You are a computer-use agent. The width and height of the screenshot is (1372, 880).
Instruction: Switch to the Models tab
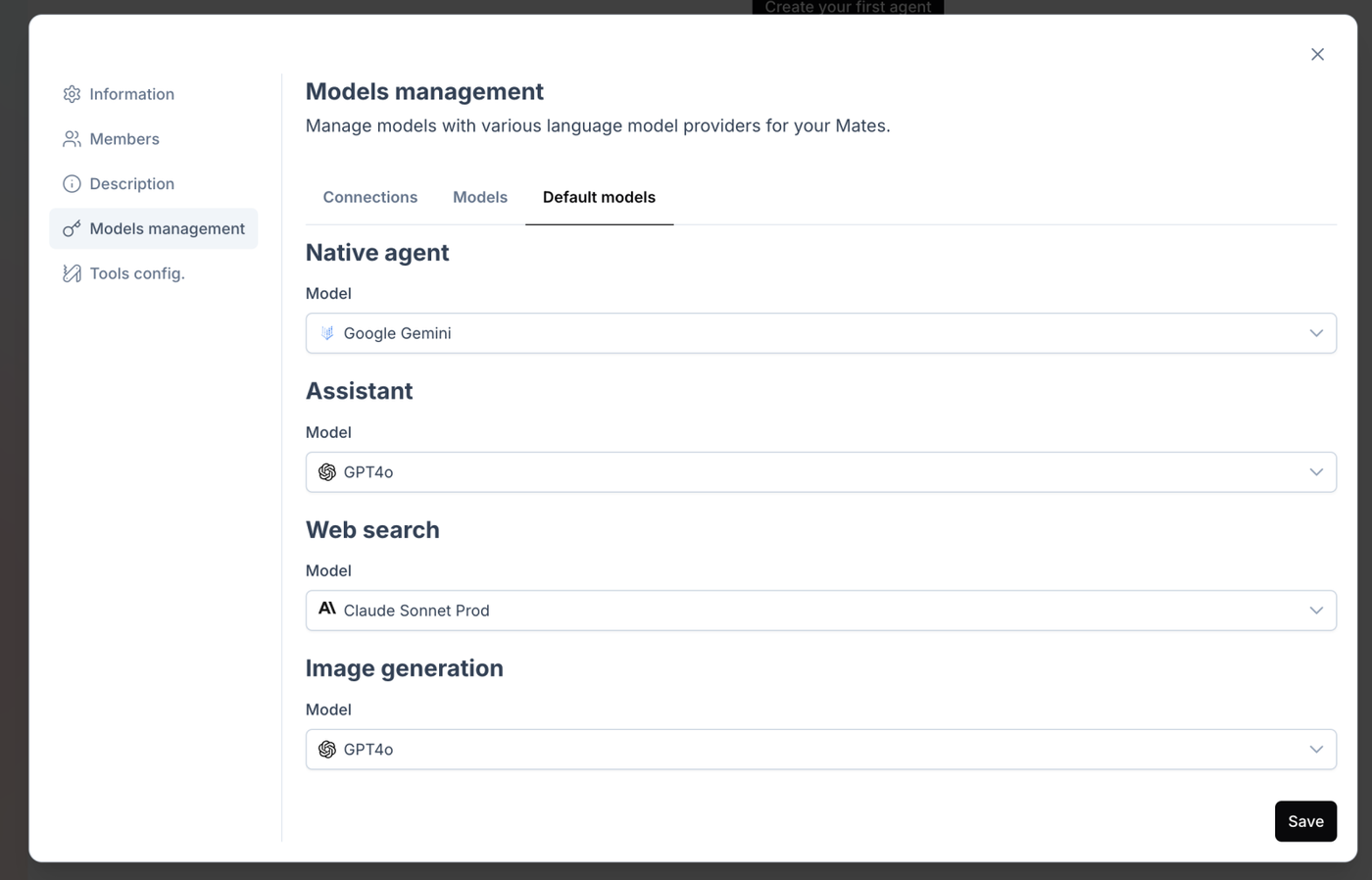[x=480, y=197]
